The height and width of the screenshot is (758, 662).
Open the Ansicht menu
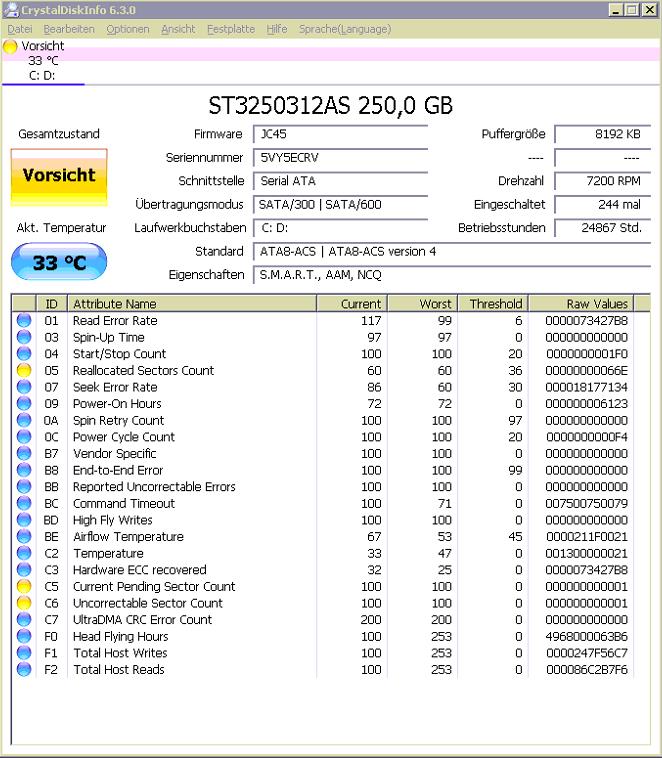pyautogui.click(x=178, y=29)
